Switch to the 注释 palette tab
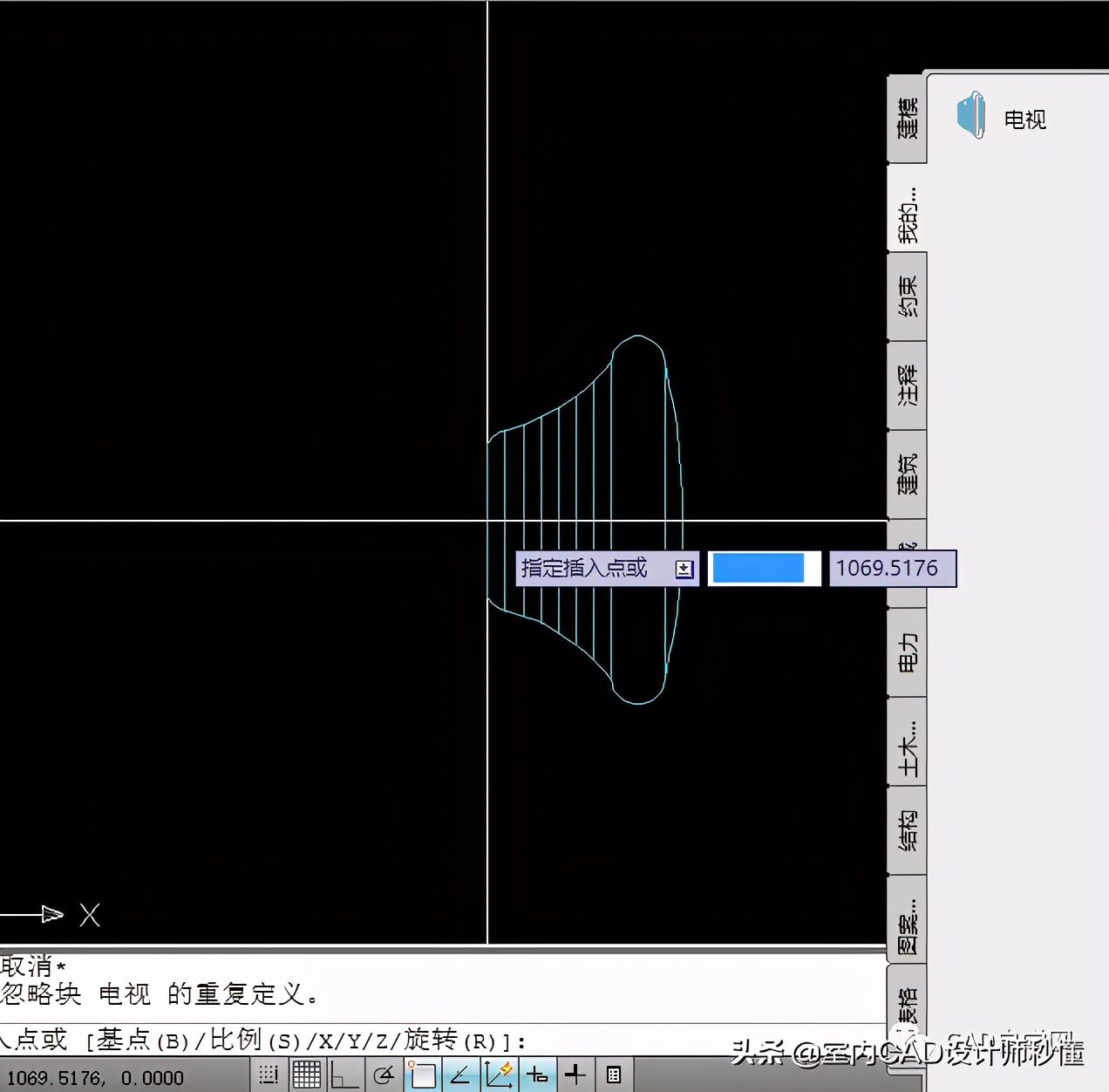 [x=907, y=386]
